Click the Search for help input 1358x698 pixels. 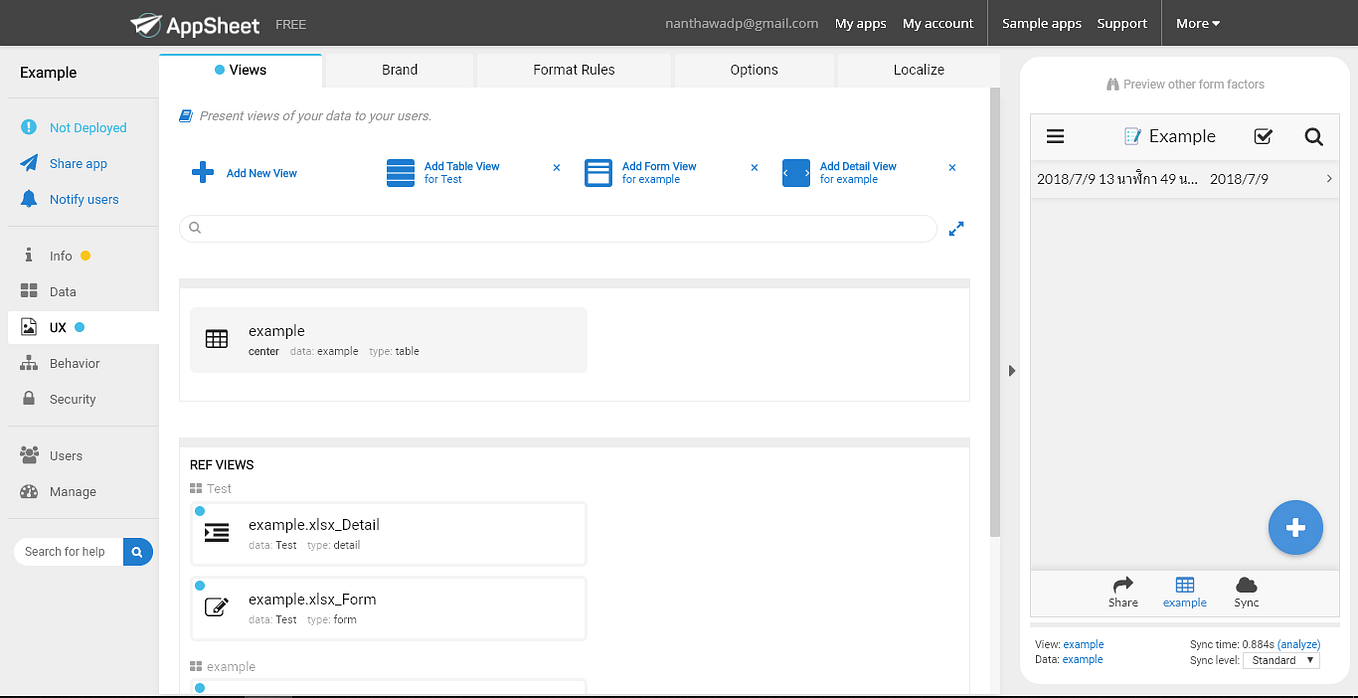[x=68, y=551]
